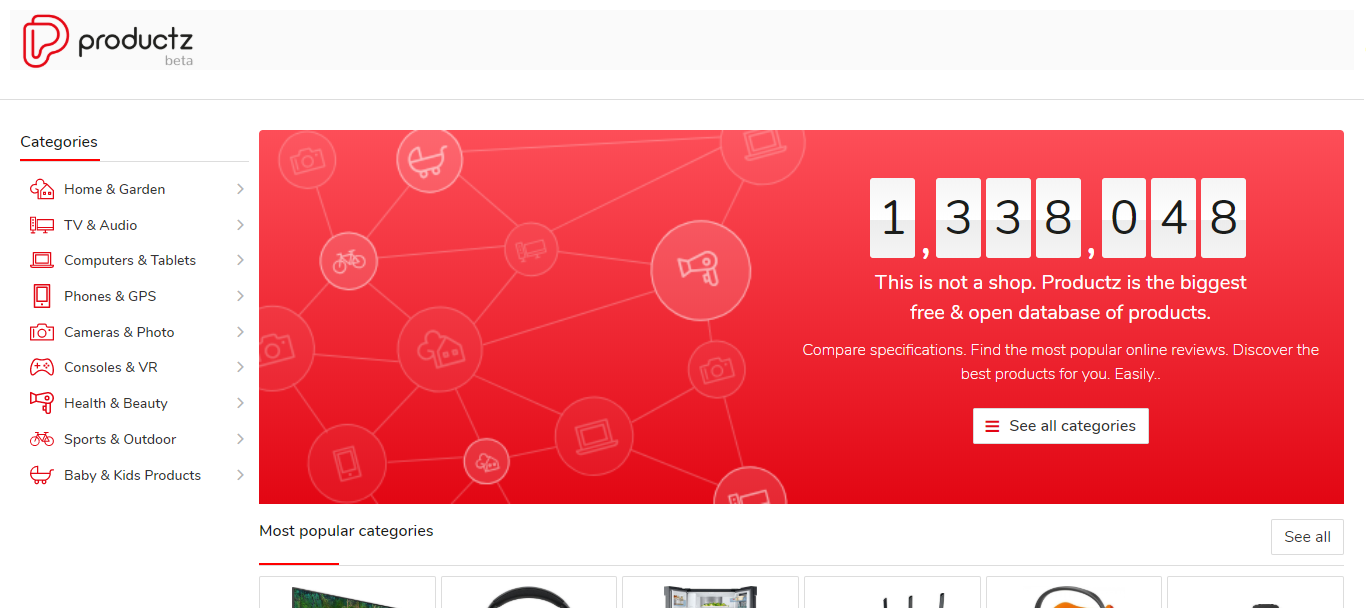Click the productz beta wordmark

tap(135, 45)
